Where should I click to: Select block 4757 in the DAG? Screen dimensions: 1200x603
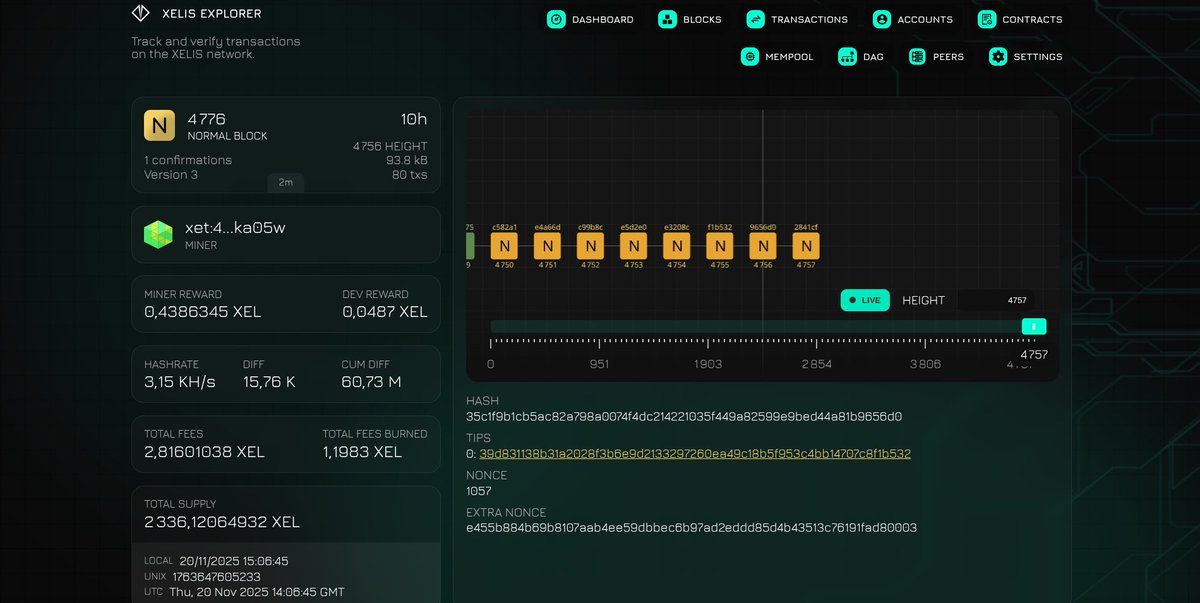pyautogui.click(x=806, y=246)
